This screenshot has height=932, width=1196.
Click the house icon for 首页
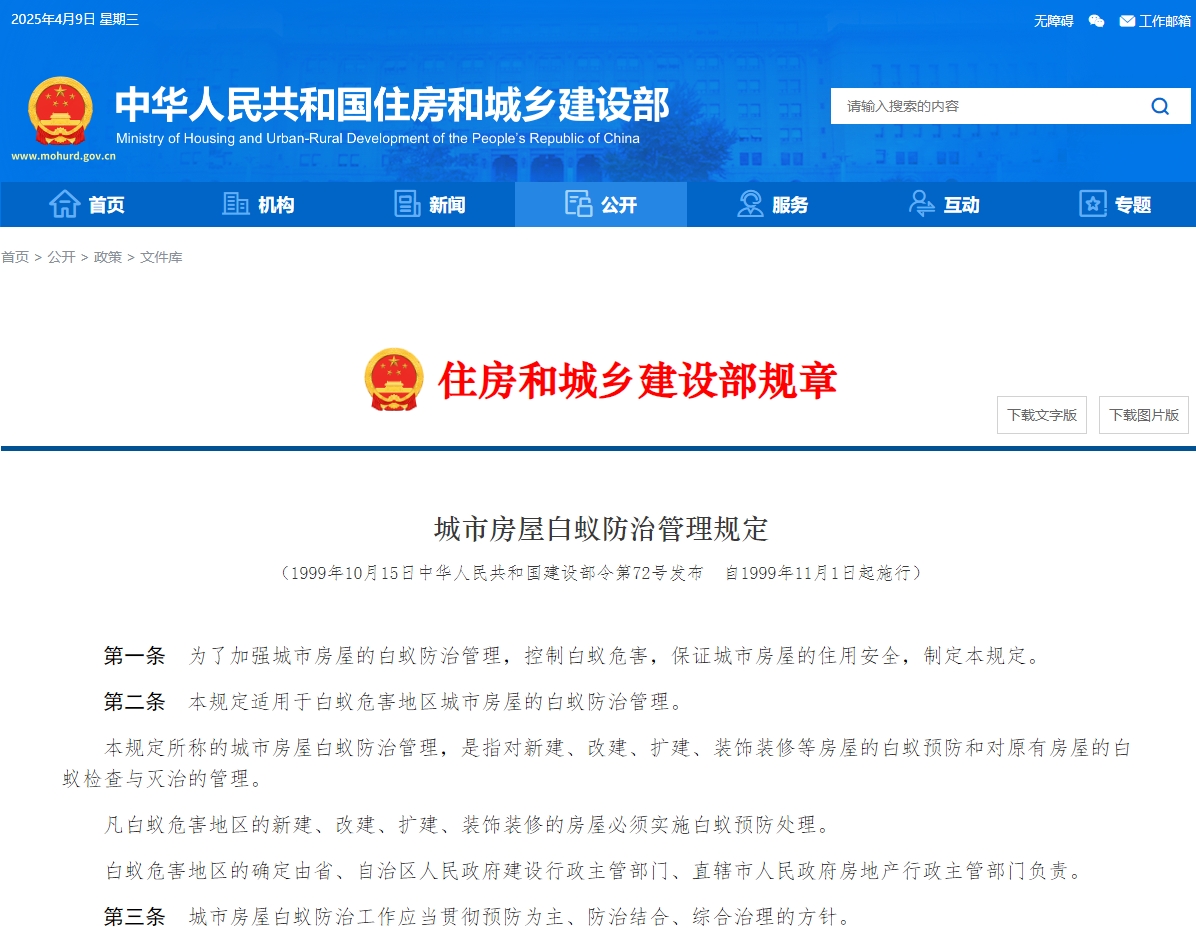(65, 204)
